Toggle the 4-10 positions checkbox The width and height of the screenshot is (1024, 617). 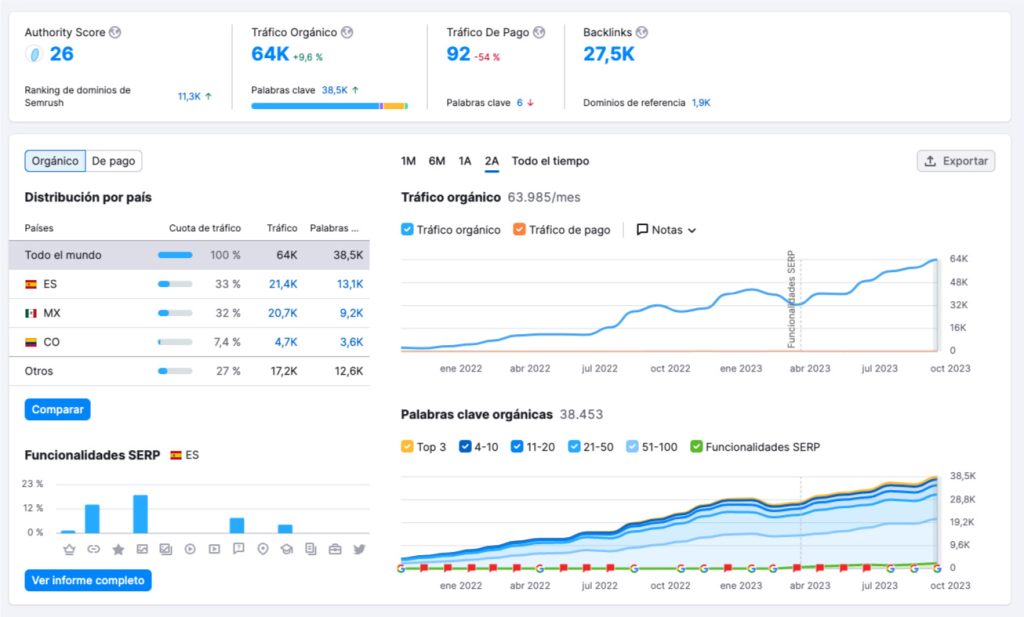[x=465, y=447]
